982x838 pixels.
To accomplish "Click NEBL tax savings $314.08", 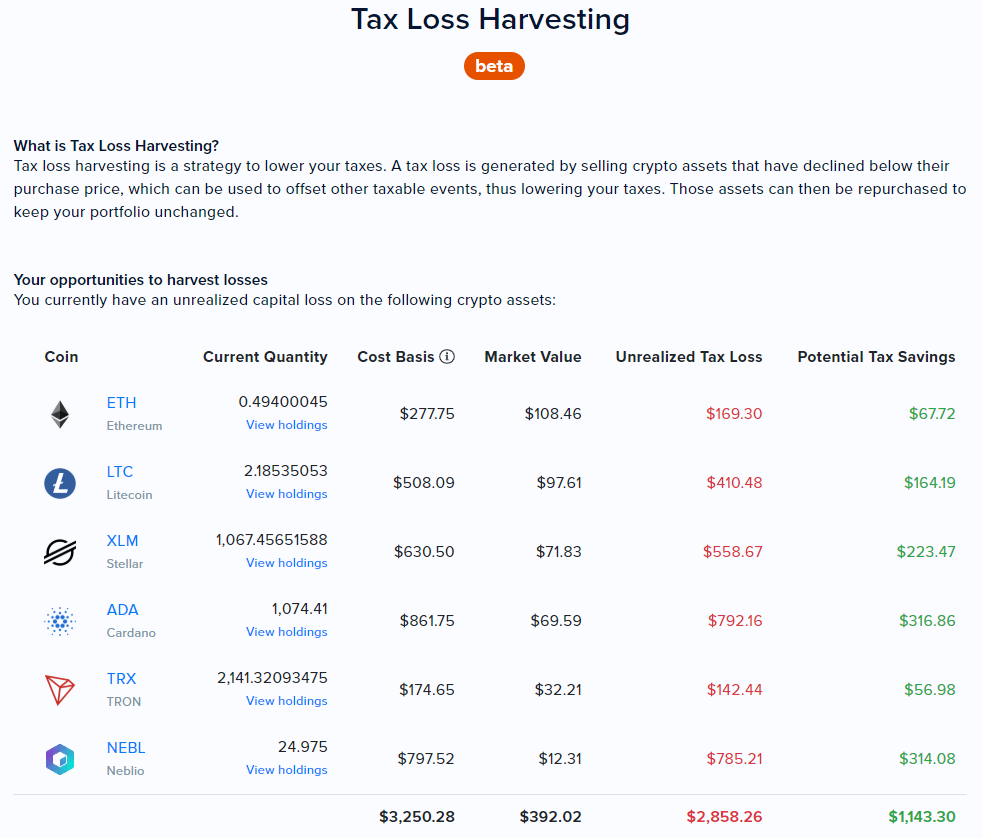I will pos(928,758).
